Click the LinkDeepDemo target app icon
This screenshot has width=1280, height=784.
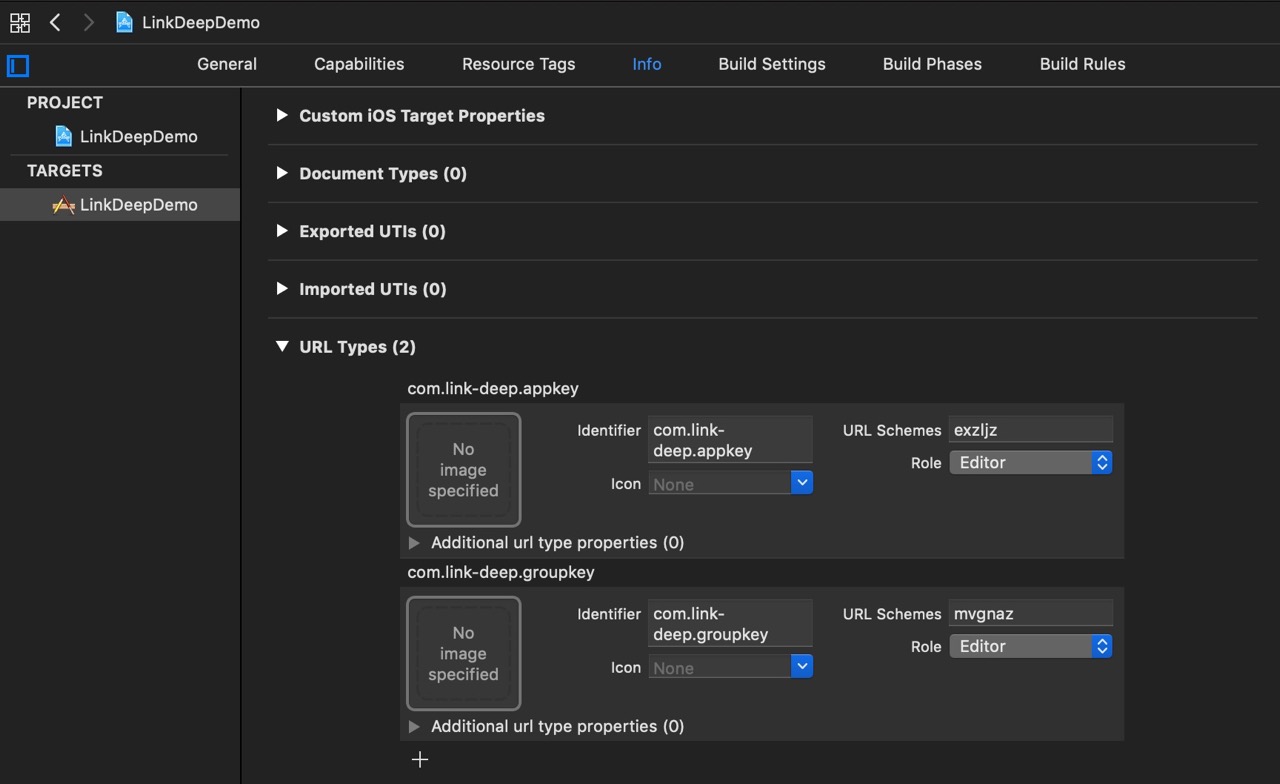(64, 205)
